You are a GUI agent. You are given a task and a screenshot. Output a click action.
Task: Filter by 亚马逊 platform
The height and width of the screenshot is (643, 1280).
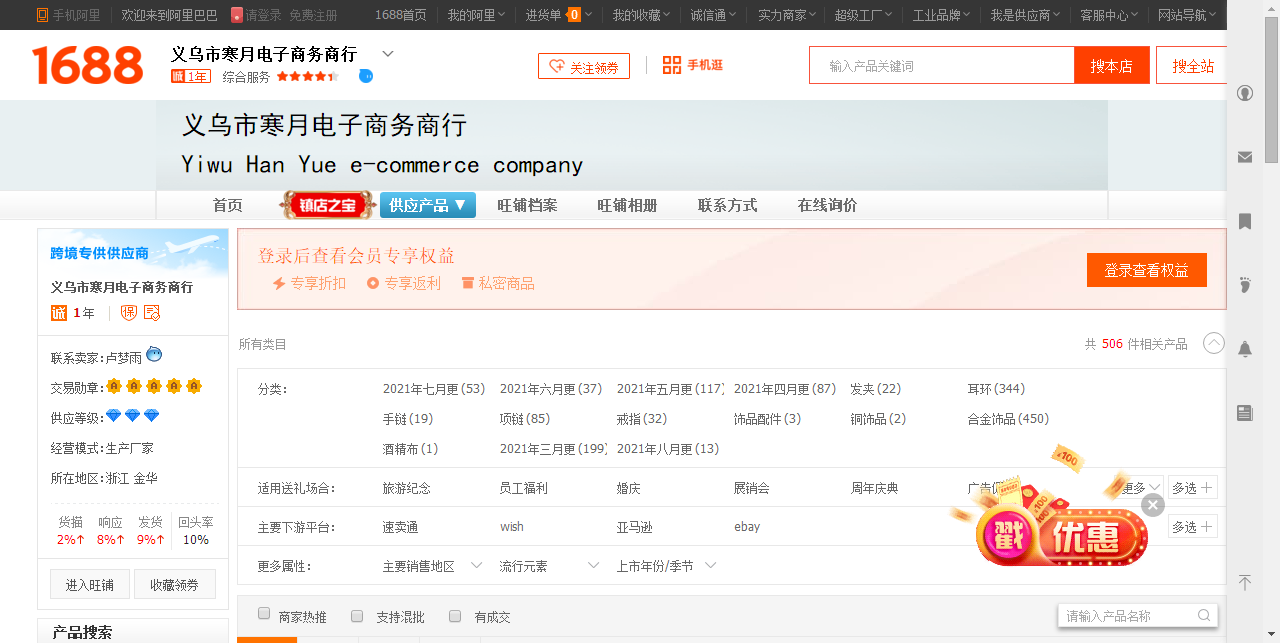634,527
